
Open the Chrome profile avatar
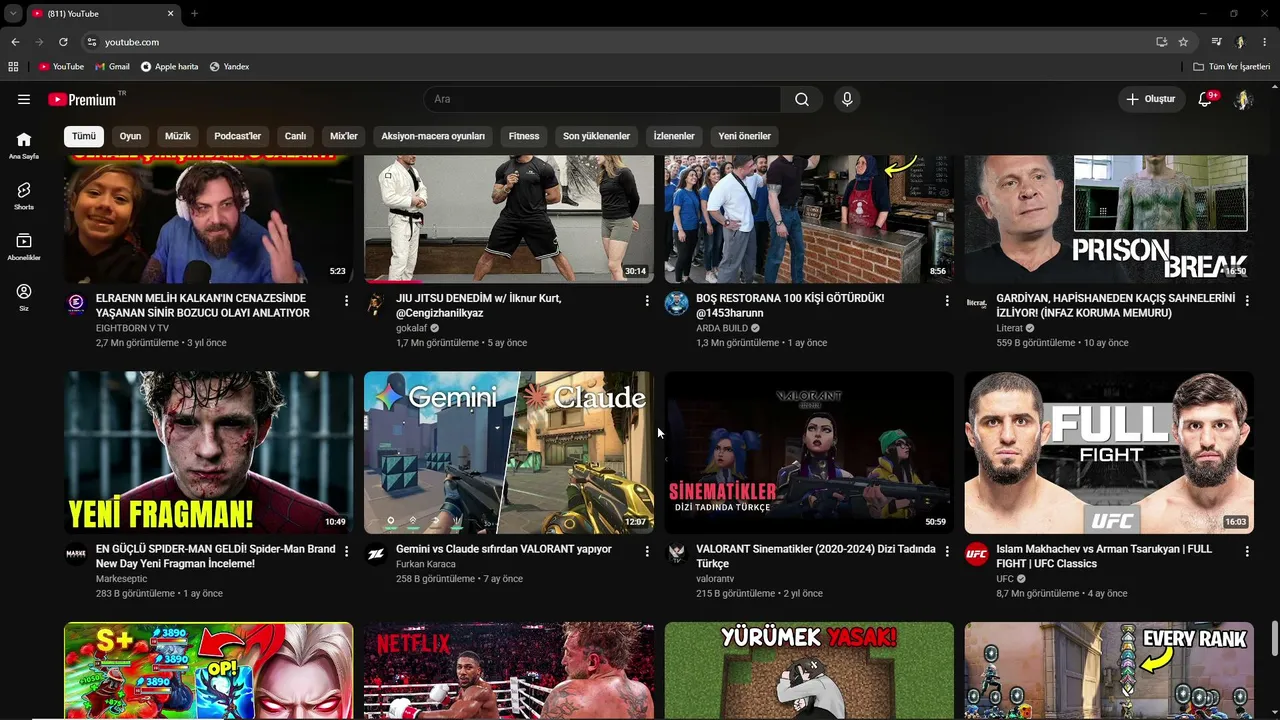[1240, 42]
